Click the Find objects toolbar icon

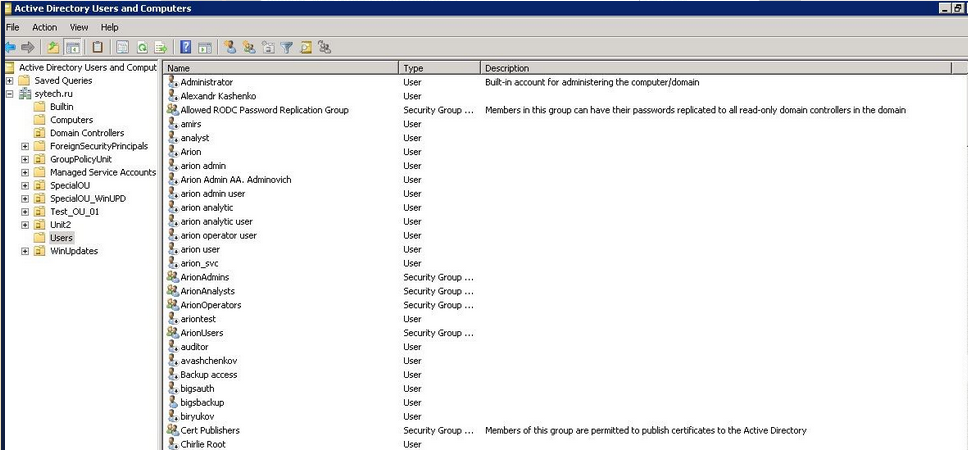tap(306, 47)
